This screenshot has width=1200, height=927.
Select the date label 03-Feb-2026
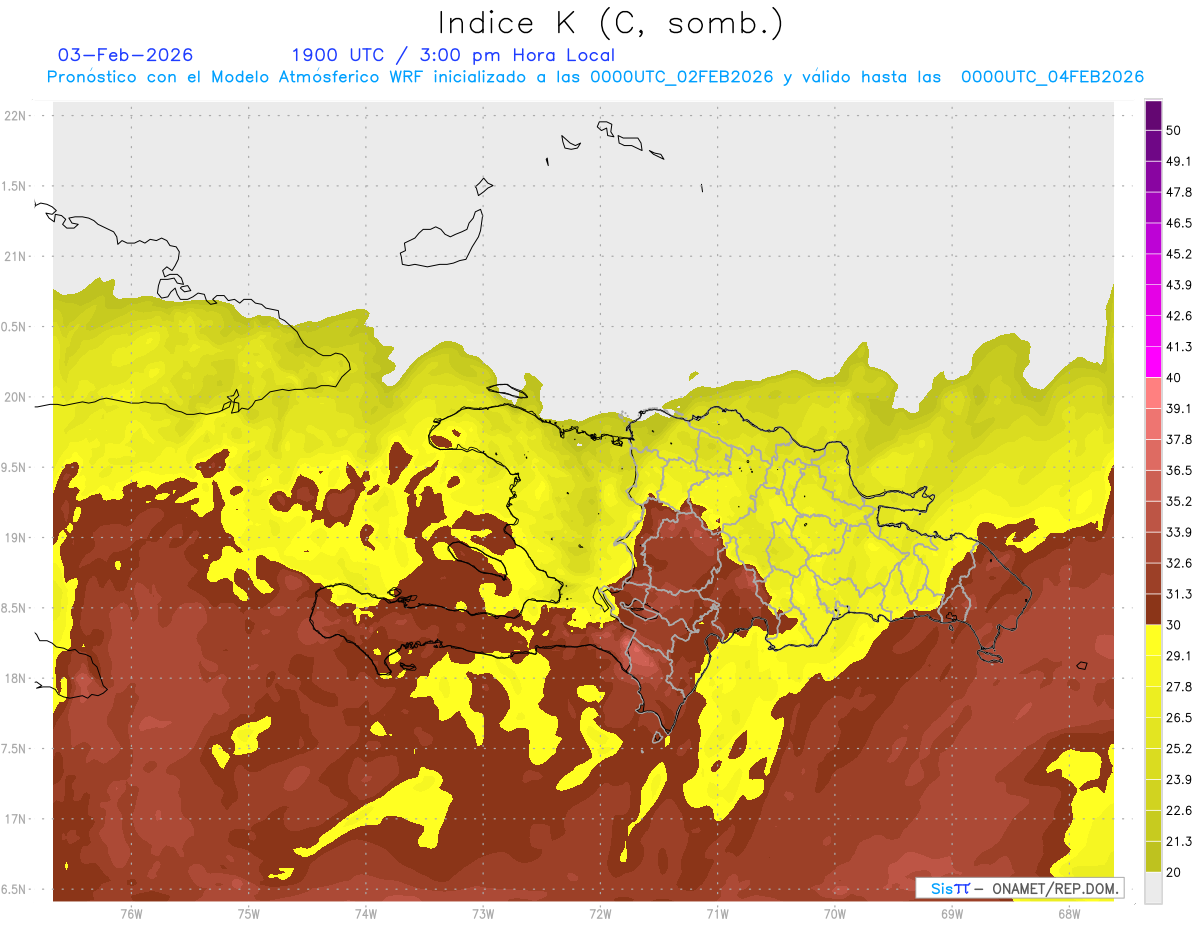pyautogui.click(x=126, y=55)
